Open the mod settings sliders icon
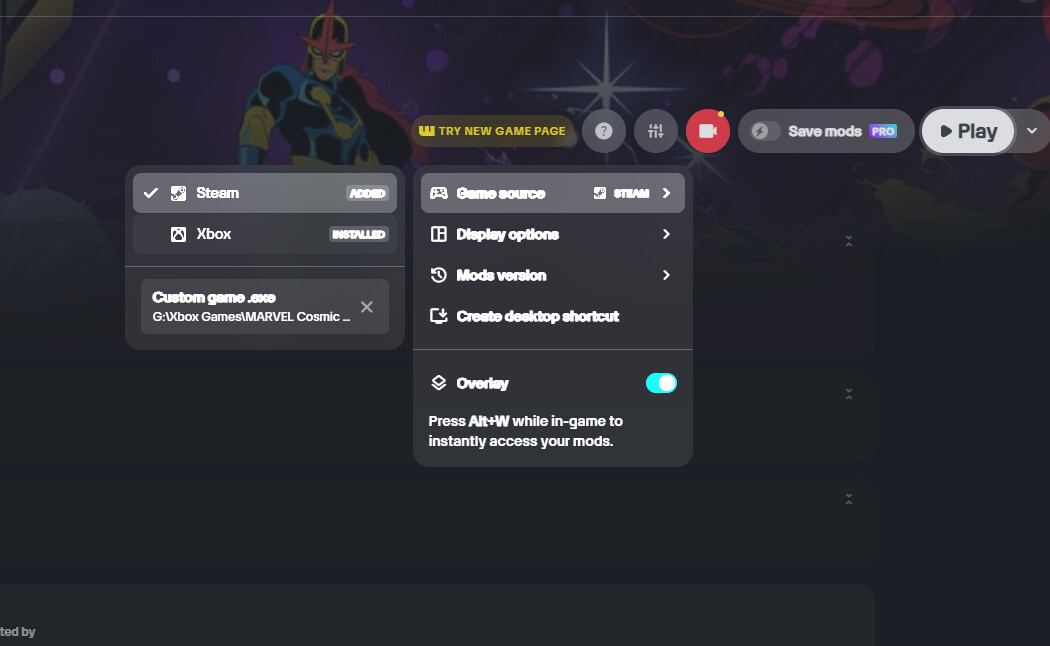This screenshot has height=646, width=1050. tap(656, 131)
